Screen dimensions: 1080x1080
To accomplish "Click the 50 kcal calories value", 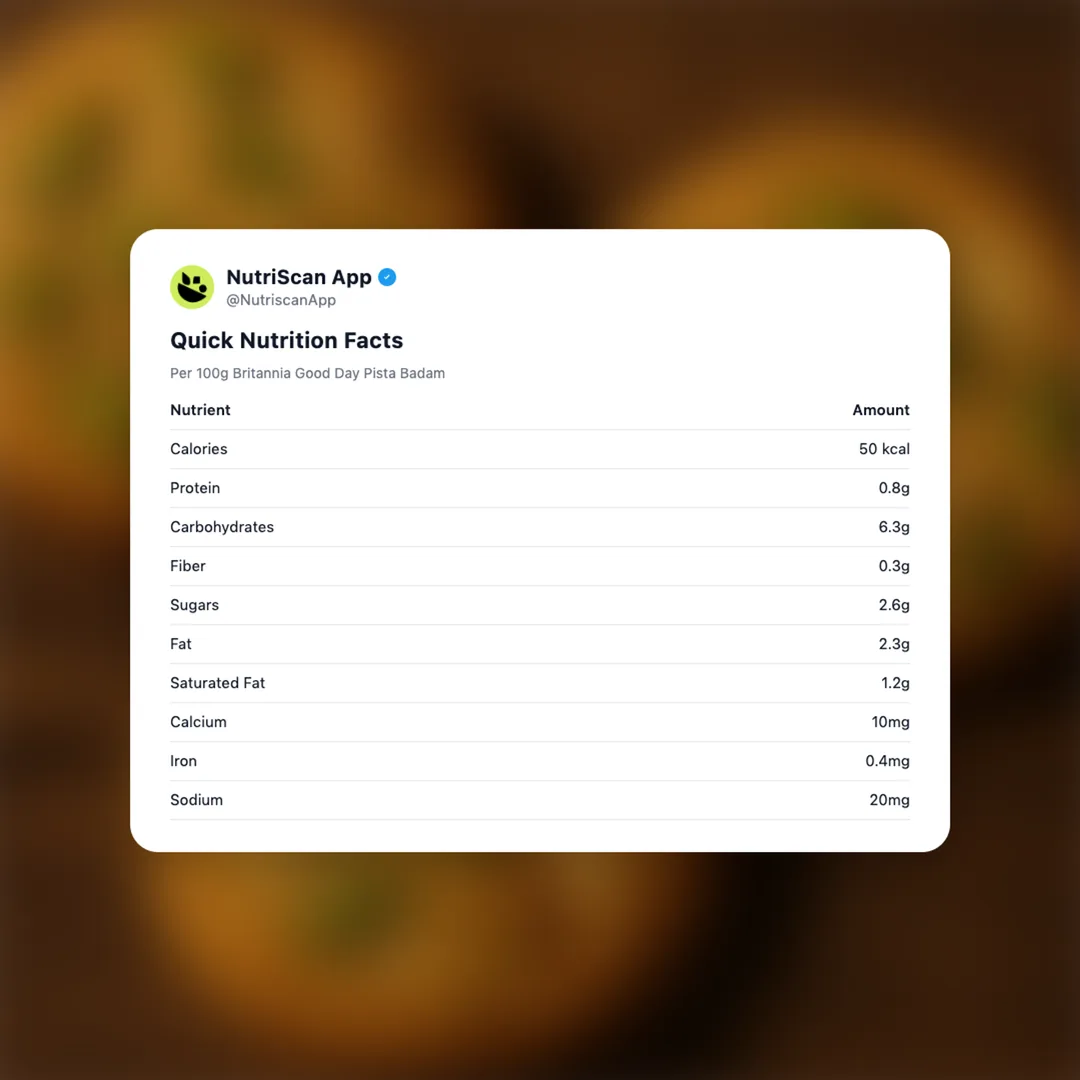I will coord(884,449).
